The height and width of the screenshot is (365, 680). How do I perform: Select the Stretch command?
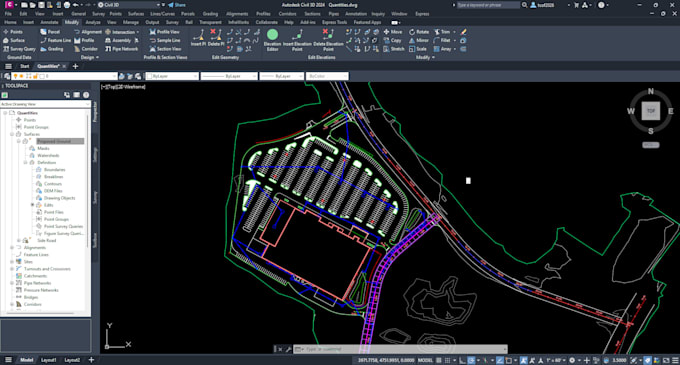coord(394,49)
